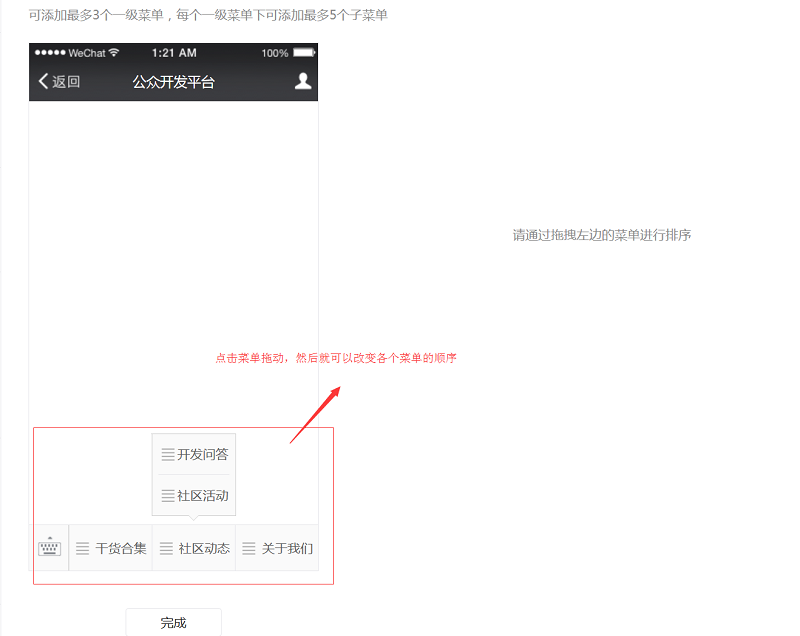This screenshot has width=800, height=636.
Task: Click the 请通过拖拽左边的菜单进行排序 hint text
Action: coord(602,235)
